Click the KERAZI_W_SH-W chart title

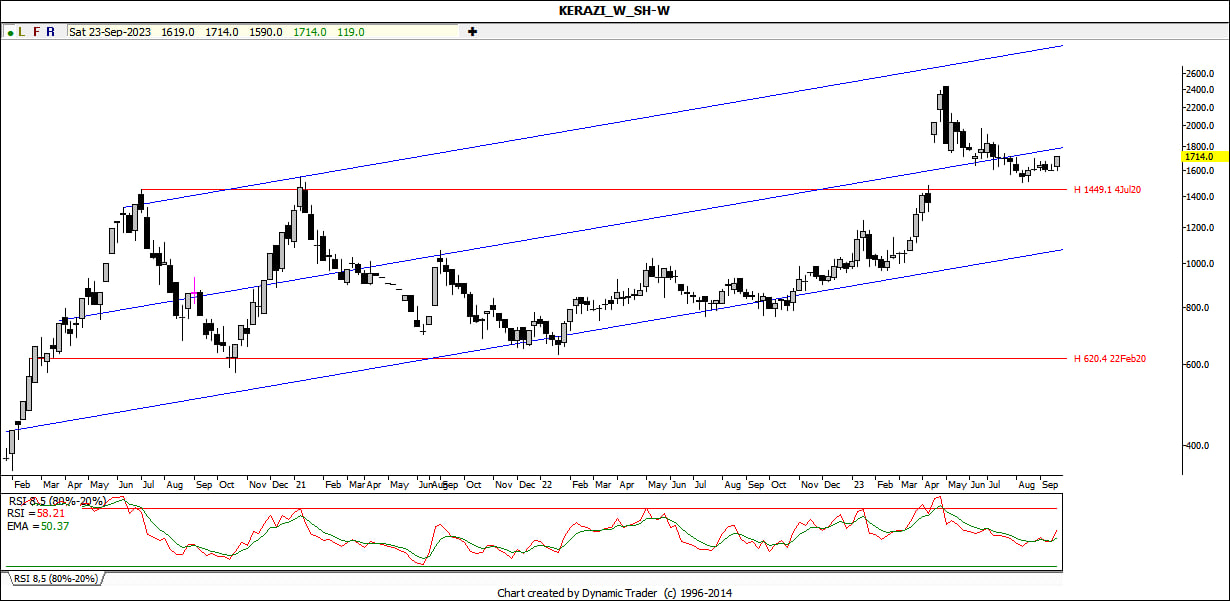point(614,11)
